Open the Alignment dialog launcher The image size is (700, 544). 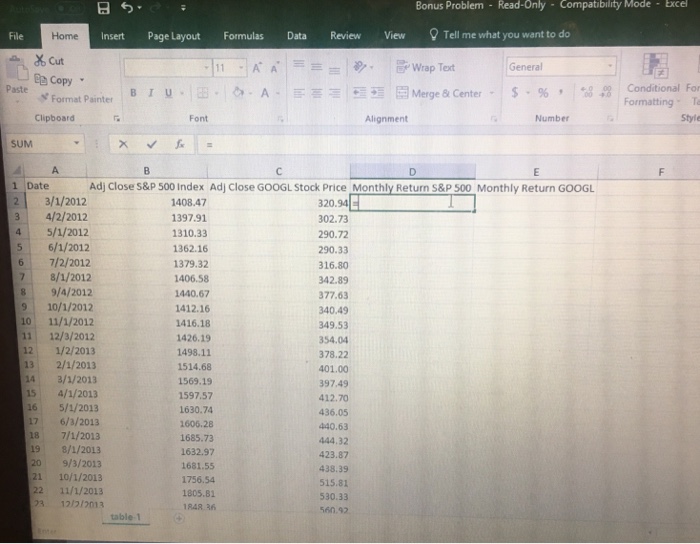click(x=494, y=119)
